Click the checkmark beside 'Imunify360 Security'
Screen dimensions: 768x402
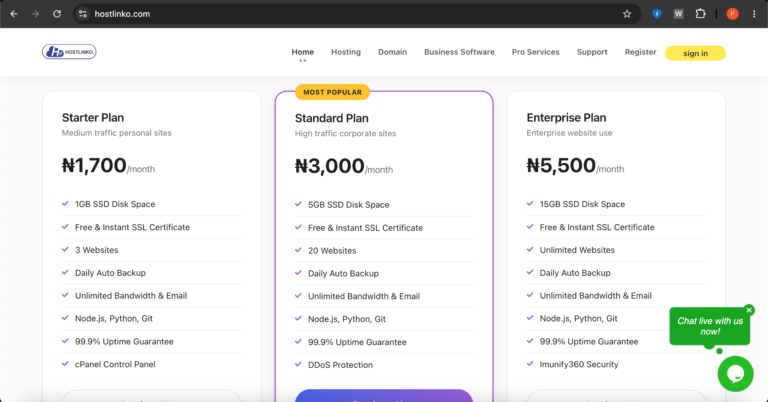[x=530, y=363]
